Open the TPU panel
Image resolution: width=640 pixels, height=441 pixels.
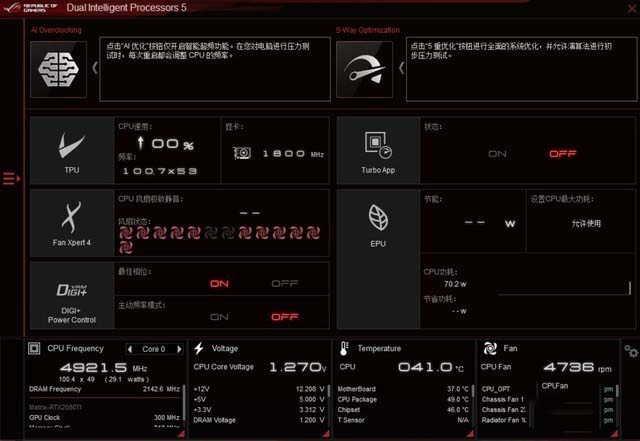[72, 151]
